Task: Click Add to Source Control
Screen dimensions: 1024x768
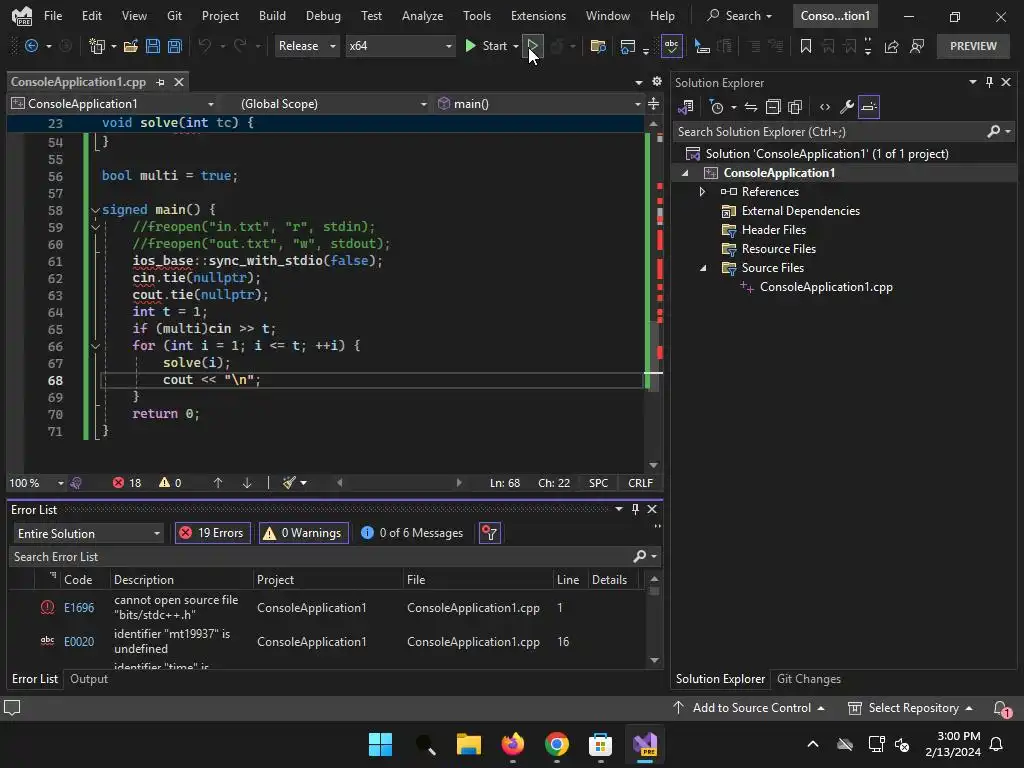Action: click(748, 708)
